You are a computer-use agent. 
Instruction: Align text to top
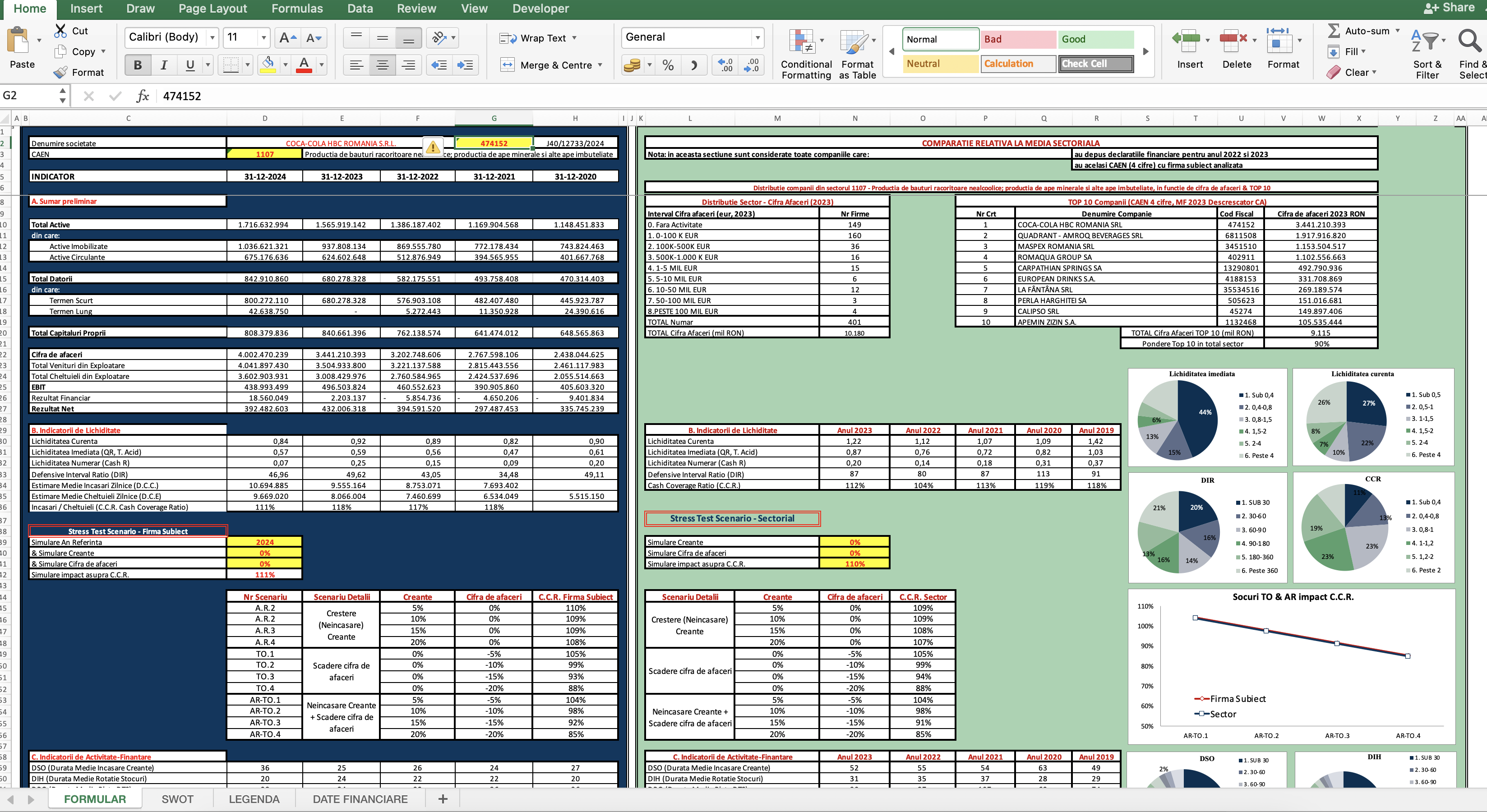click(357, 38)
